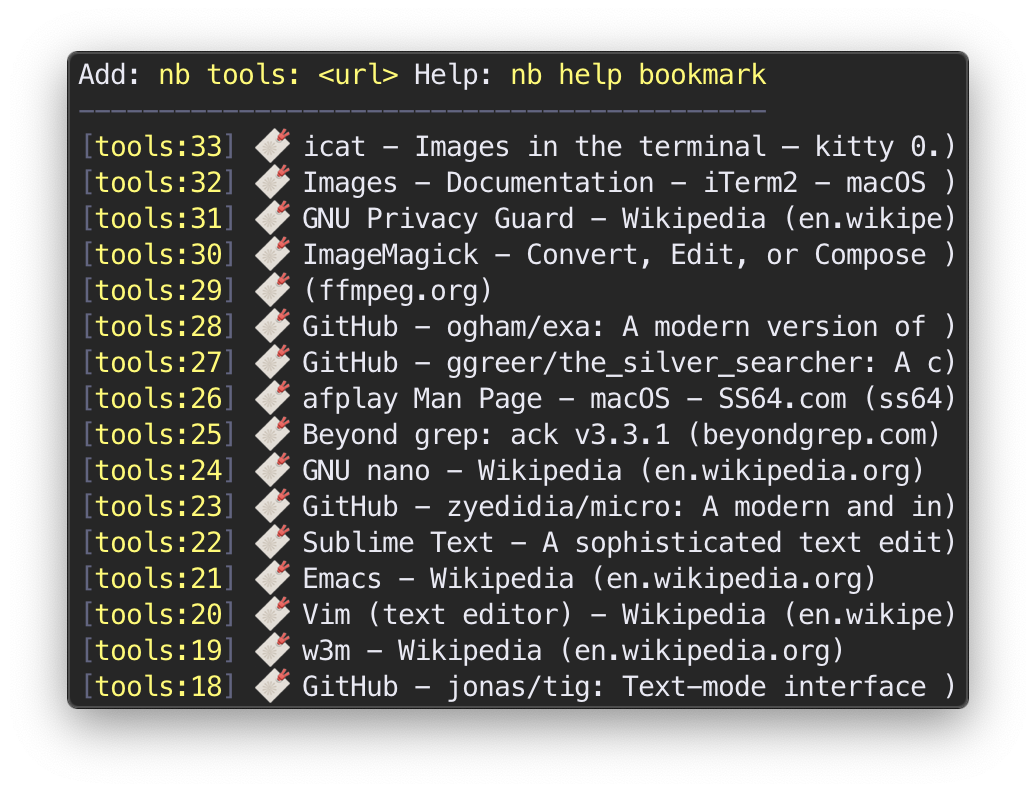Select the [tools:22] identifier

point(159,543)
